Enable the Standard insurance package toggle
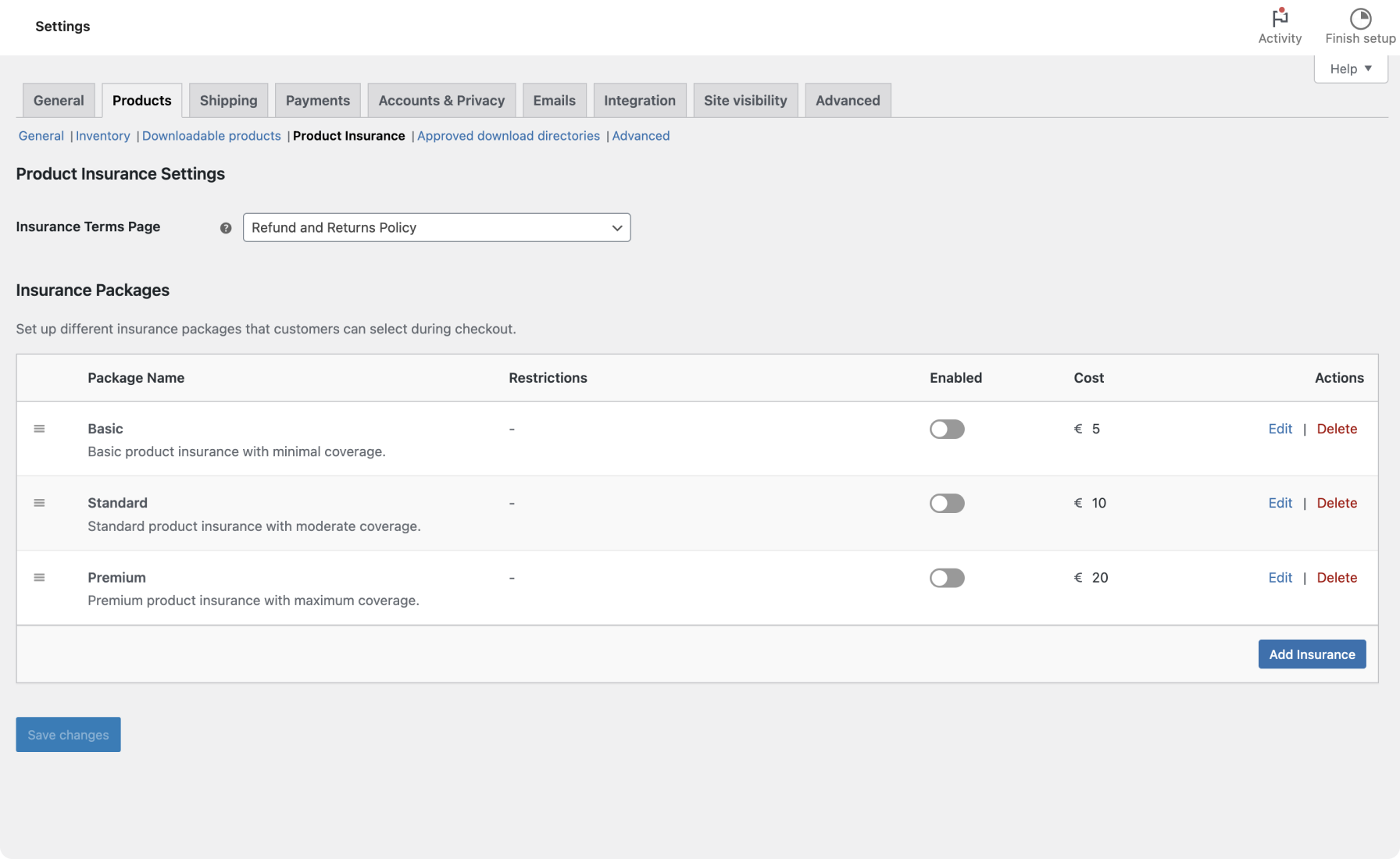 (x=946, y=503)
